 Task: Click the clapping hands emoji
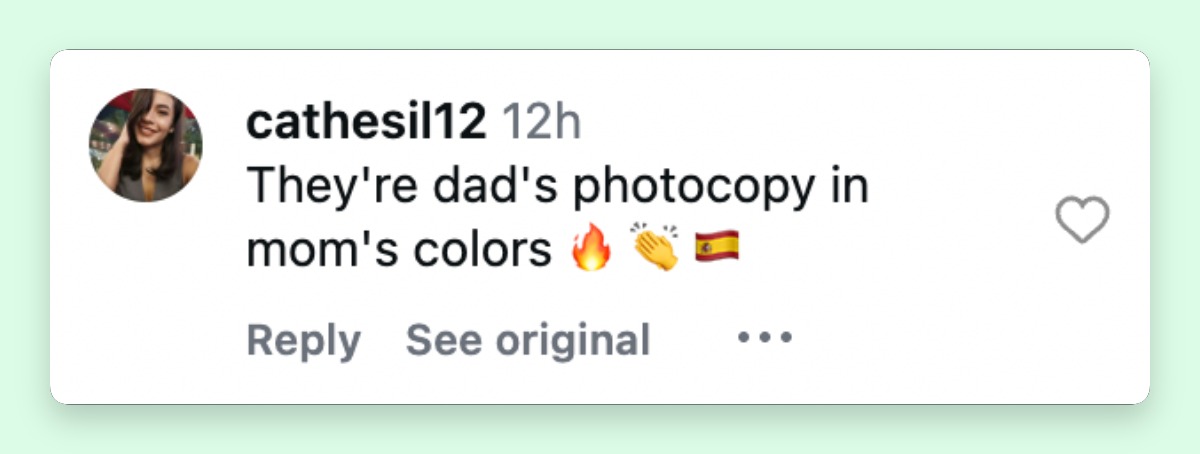(655, 249)
